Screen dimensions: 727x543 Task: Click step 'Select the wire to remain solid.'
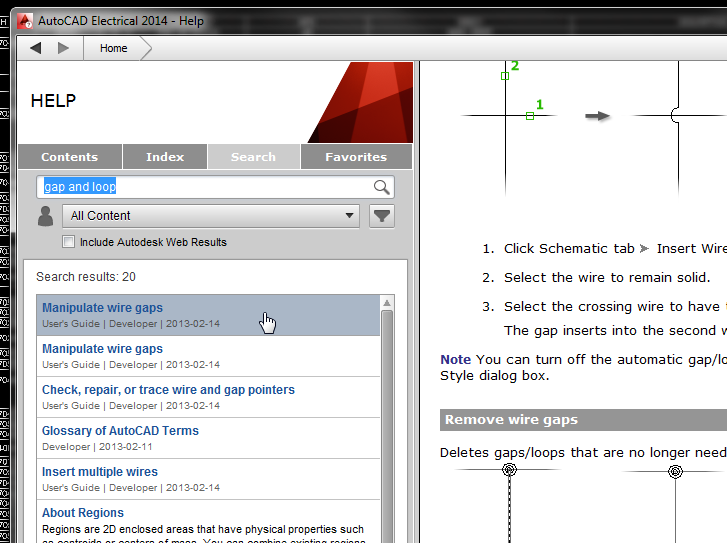(607, 277)
